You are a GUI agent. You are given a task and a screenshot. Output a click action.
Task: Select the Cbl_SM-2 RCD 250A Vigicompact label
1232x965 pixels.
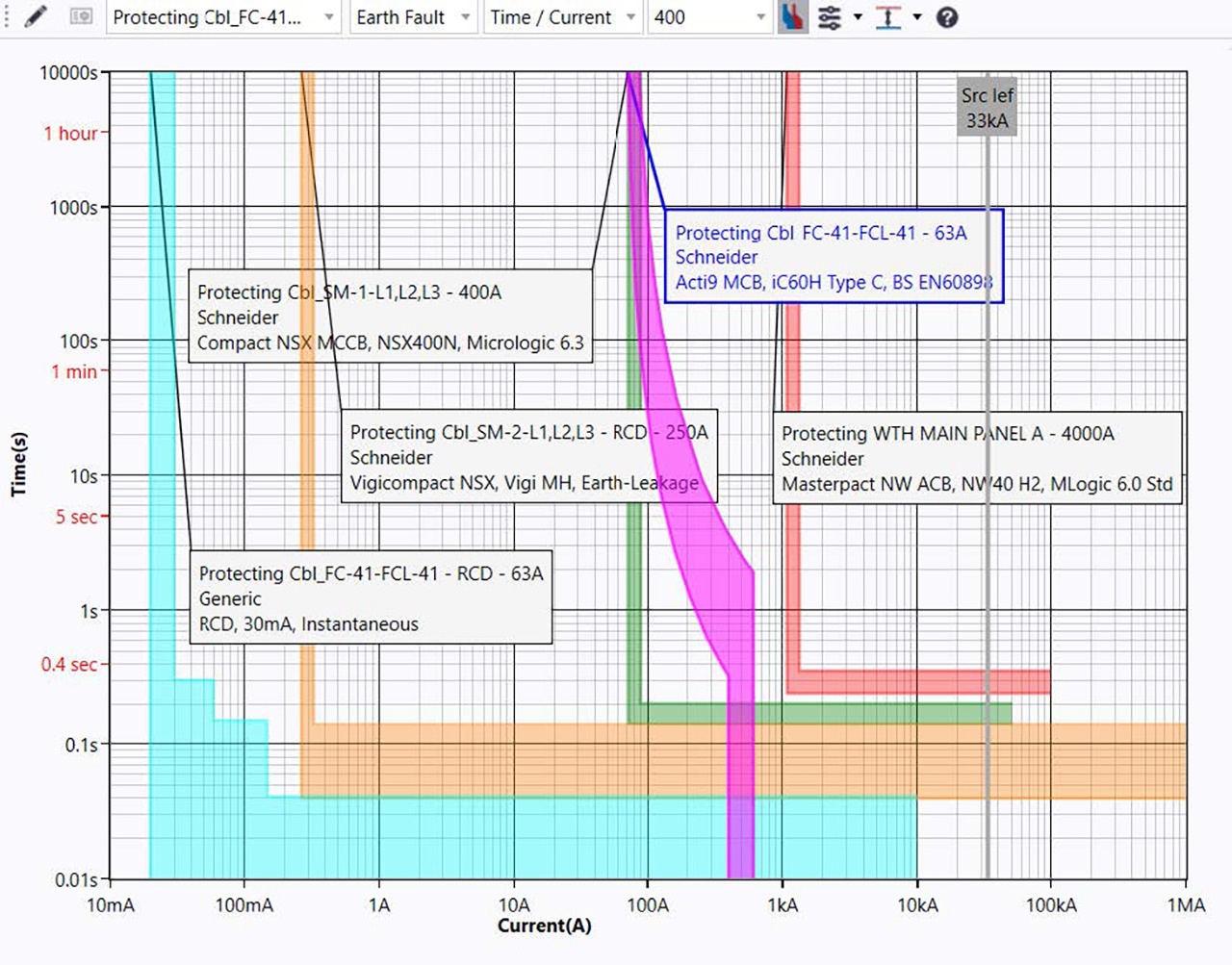[x=529, y=457]
